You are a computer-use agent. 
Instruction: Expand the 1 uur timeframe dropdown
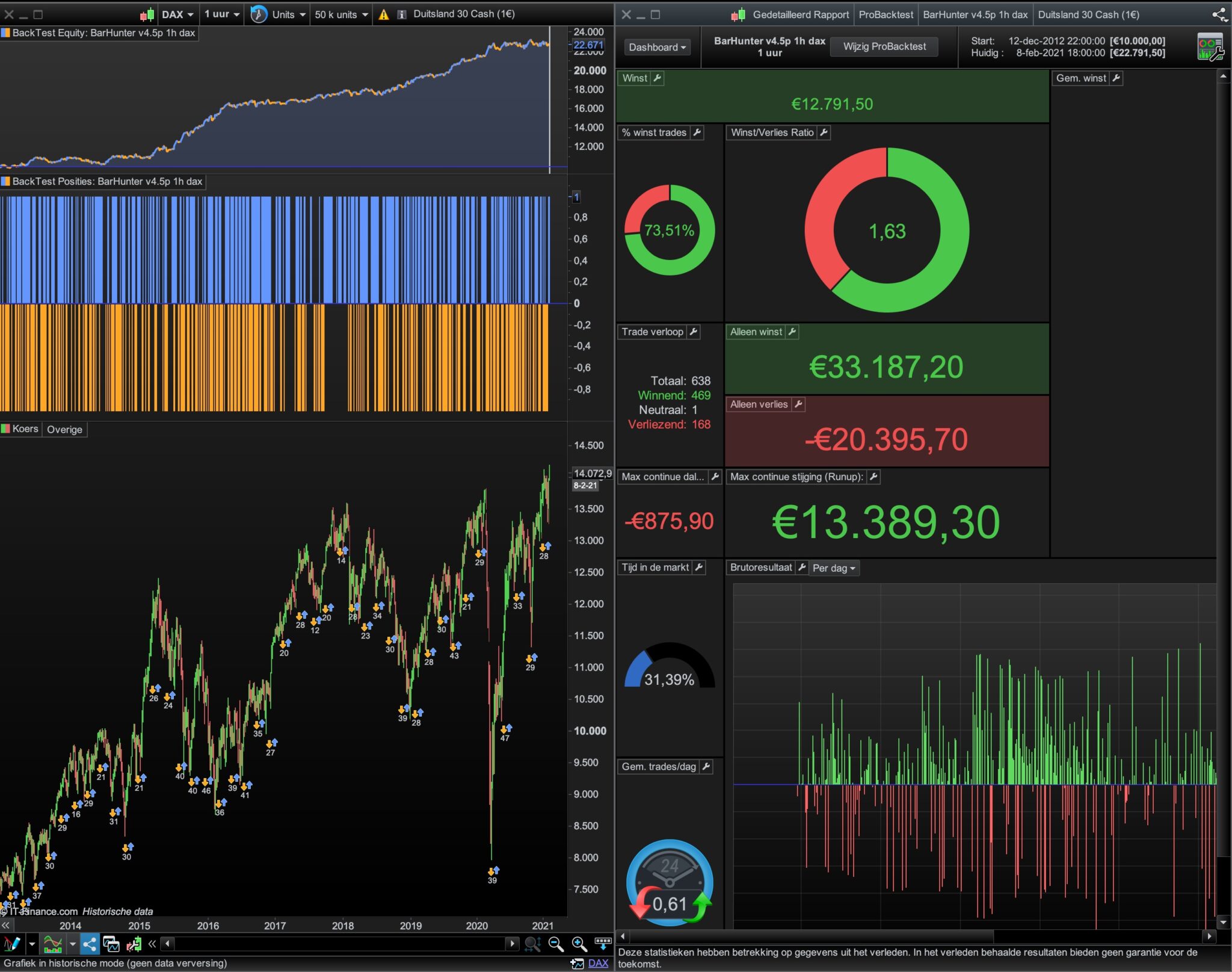click(221, 14)
